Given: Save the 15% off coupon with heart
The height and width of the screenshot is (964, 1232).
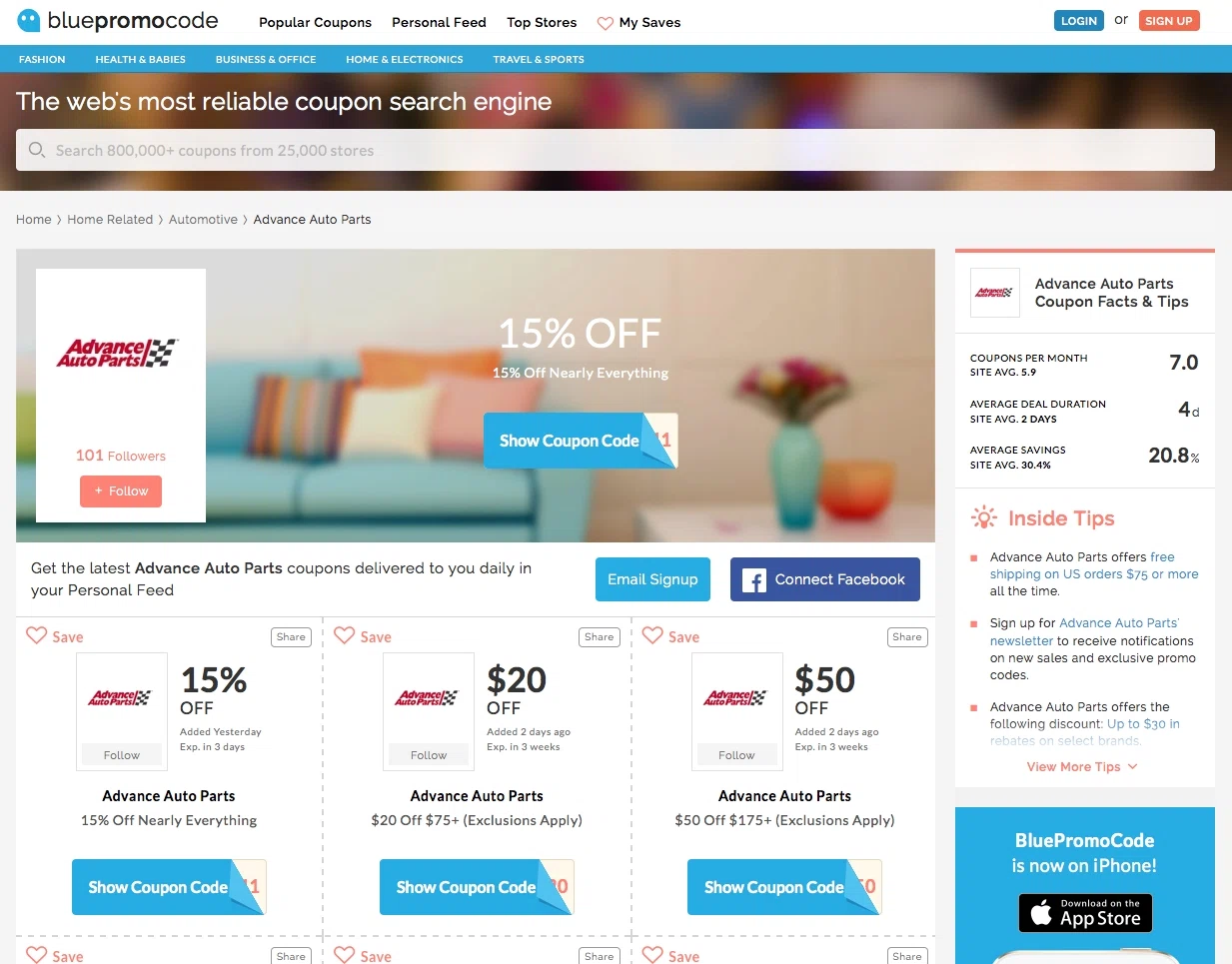Looking at the screenshot, I should tap(37, 635).
